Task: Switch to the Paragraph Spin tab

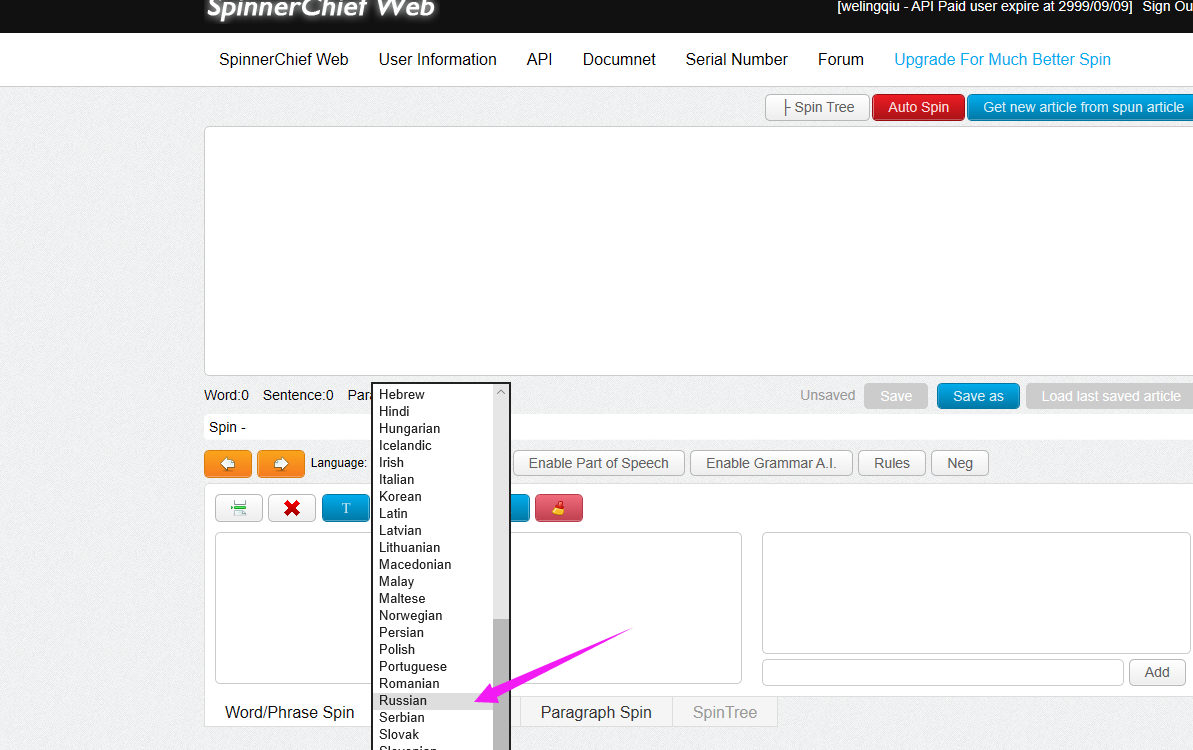Action: [596, 712]
